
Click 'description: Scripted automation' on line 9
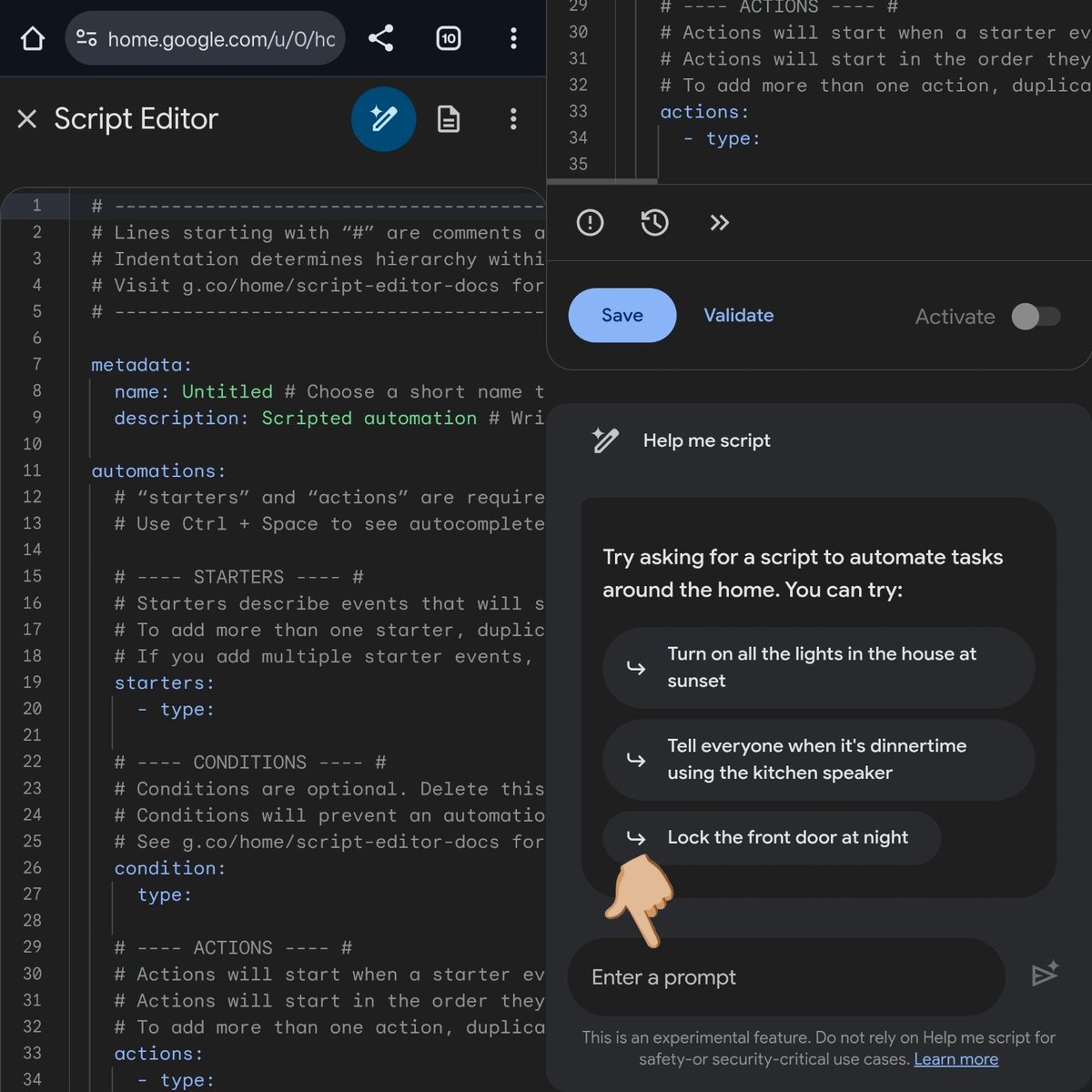coord(295,418)
